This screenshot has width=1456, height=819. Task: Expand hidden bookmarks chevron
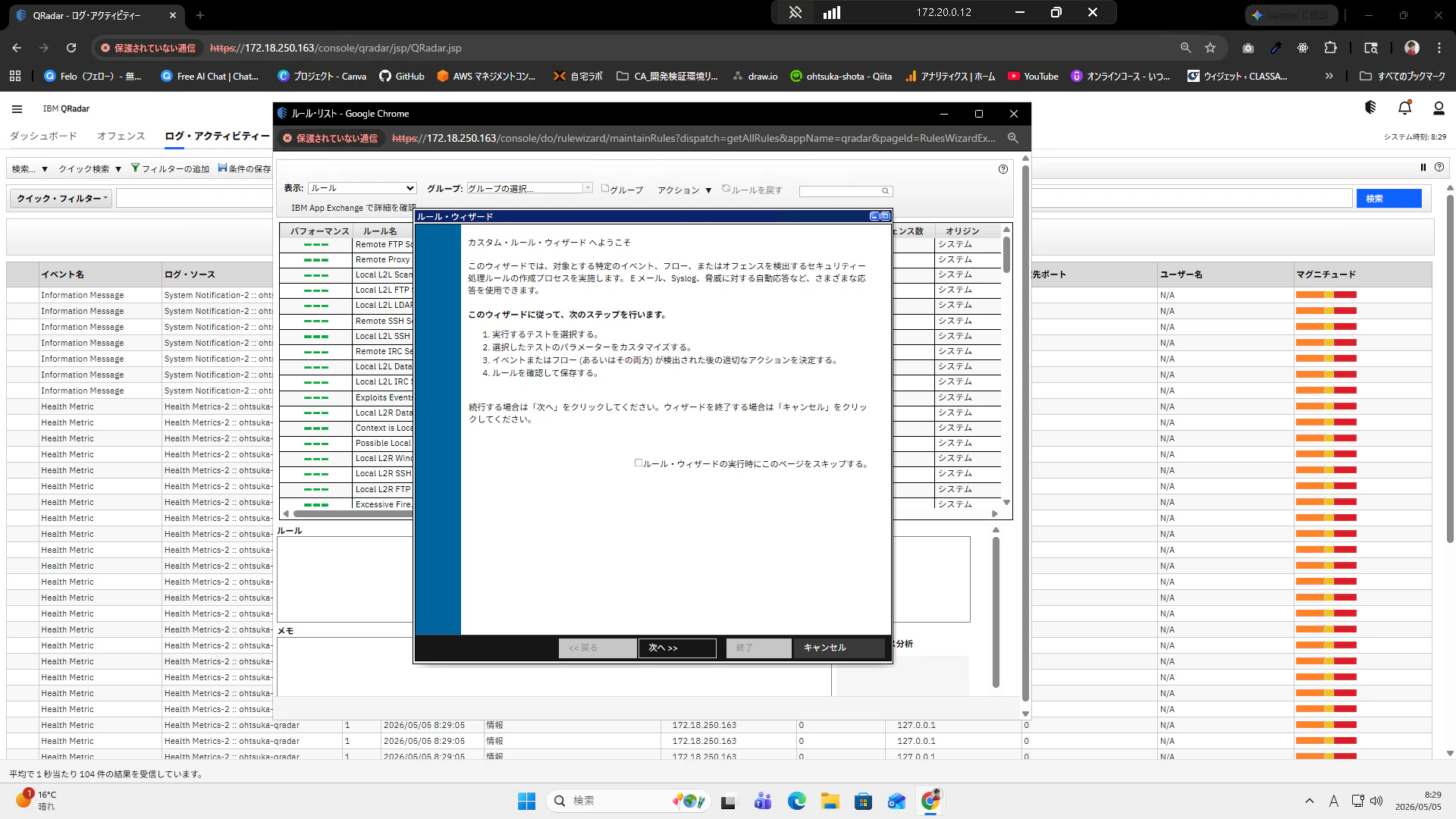click(x=1329, y=76)
